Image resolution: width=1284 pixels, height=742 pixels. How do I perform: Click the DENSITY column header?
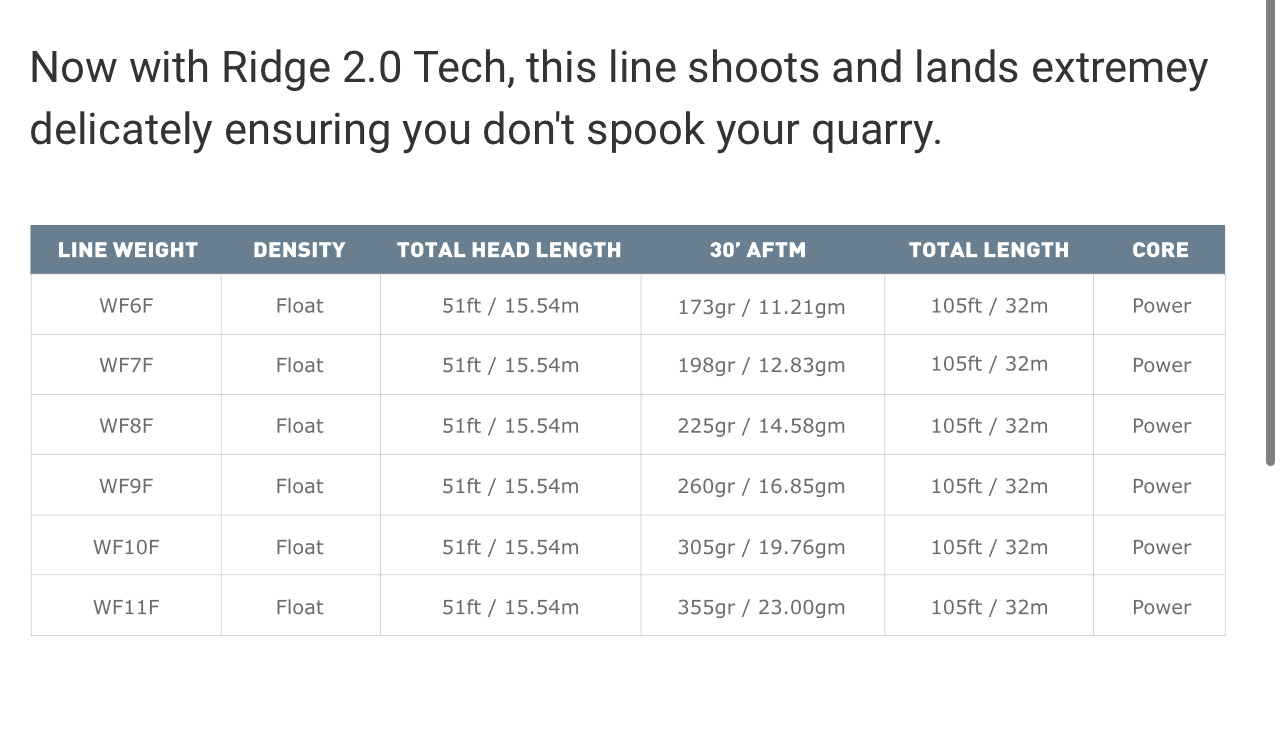tap(299, 250)
